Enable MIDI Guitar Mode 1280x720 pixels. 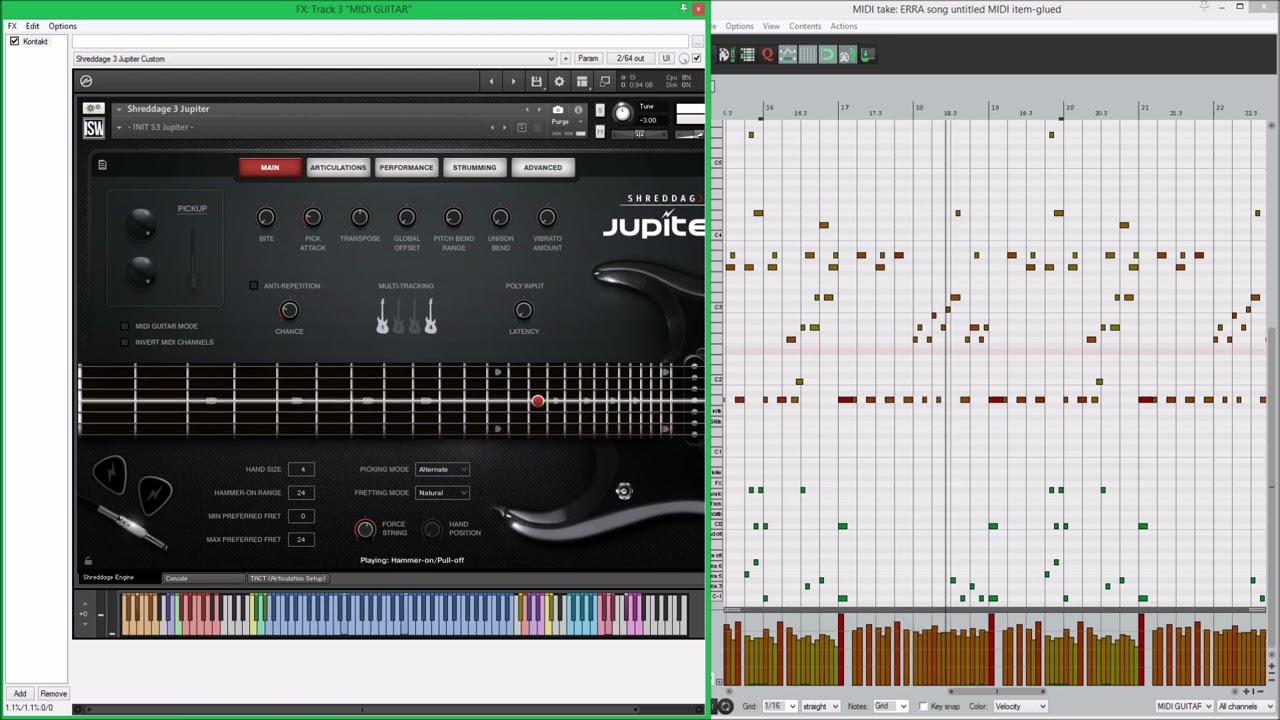click(x=124, y=326)
